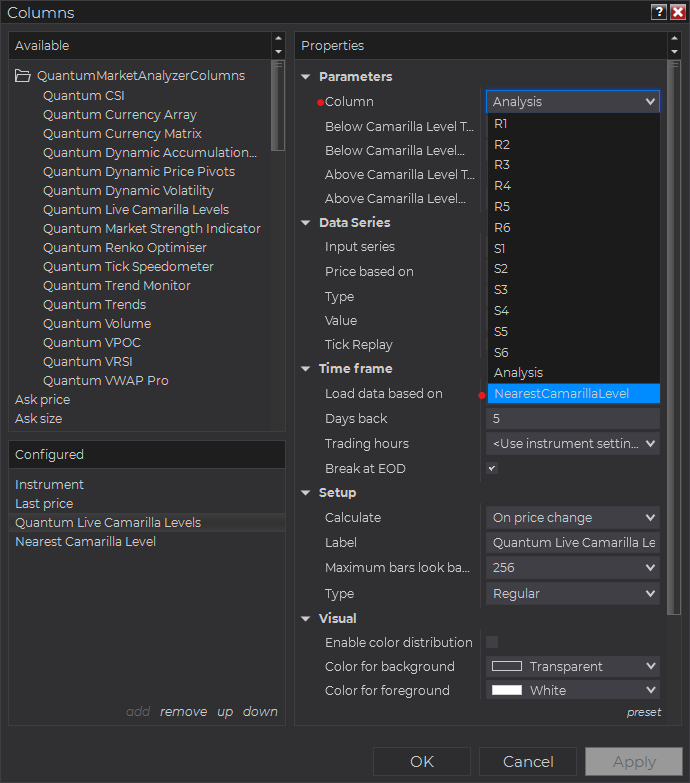Viewport: 690px width, 783px height.
Task: Select Quantum Renko Optimiser
Action: pyautogui.click(x=125, y=248)
